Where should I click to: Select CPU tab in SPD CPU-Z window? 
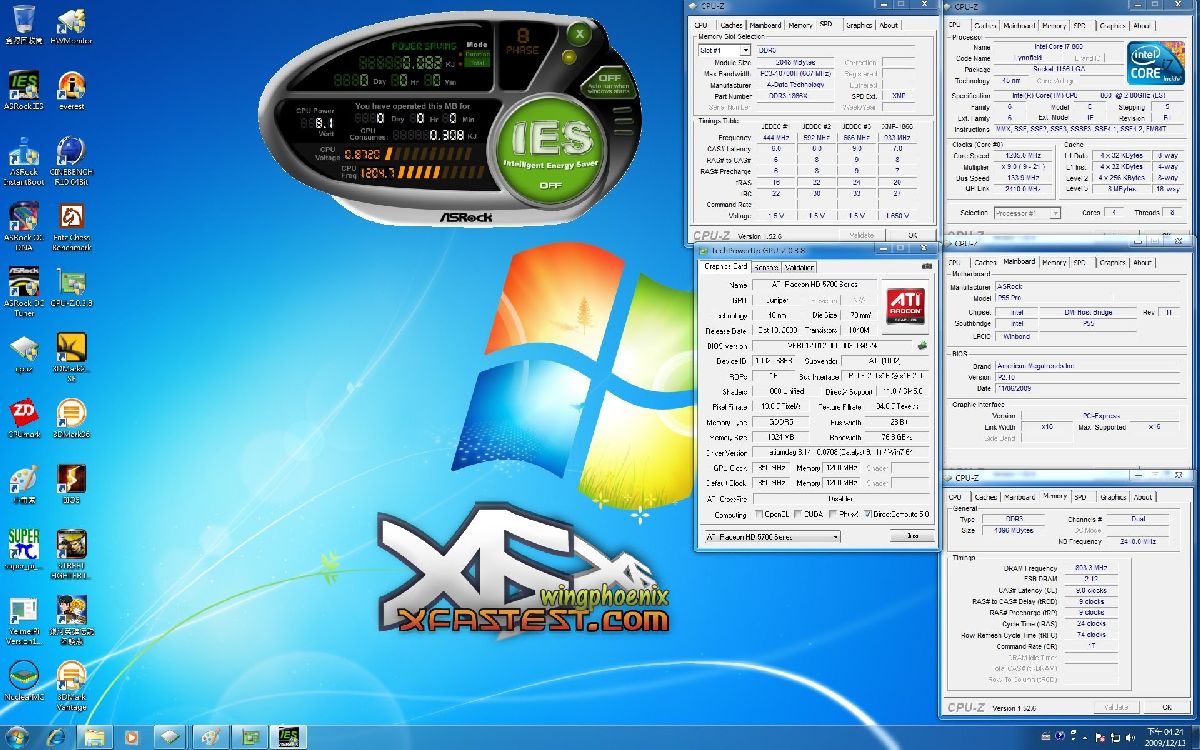pos(701,25)
